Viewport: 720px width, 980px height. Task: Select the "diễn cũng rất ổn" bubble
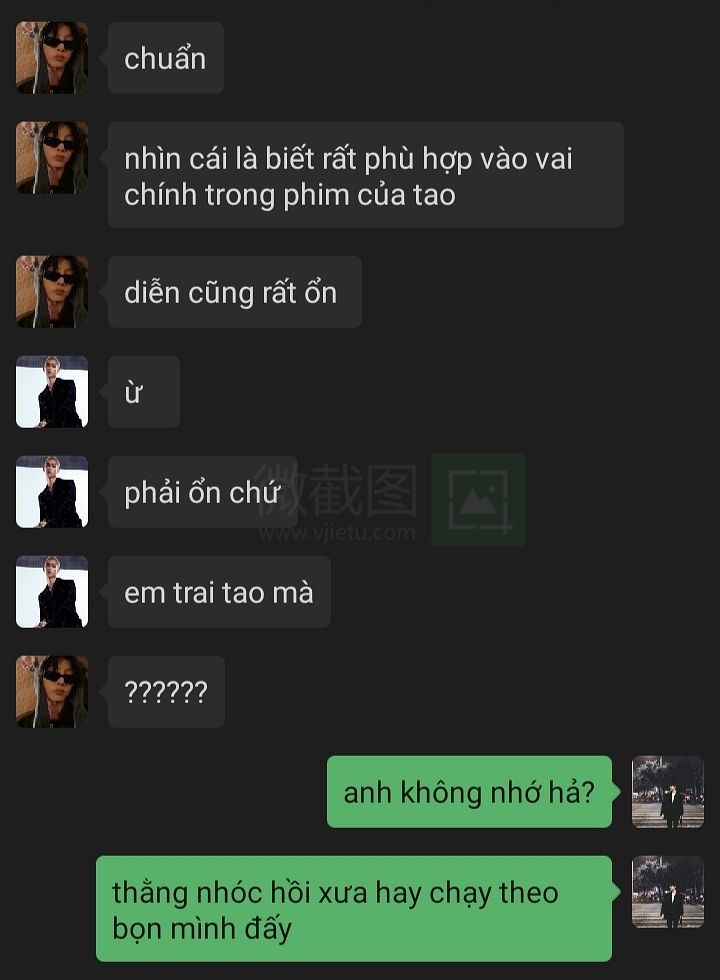coord(234,291)
